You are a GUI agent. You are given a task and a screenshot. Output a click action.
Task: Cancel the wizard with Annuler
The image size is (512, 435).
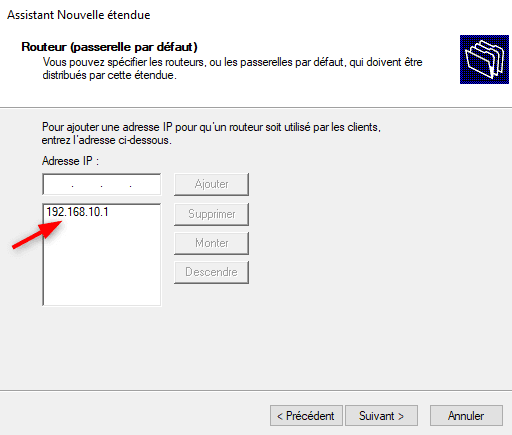tap(466, 416)
